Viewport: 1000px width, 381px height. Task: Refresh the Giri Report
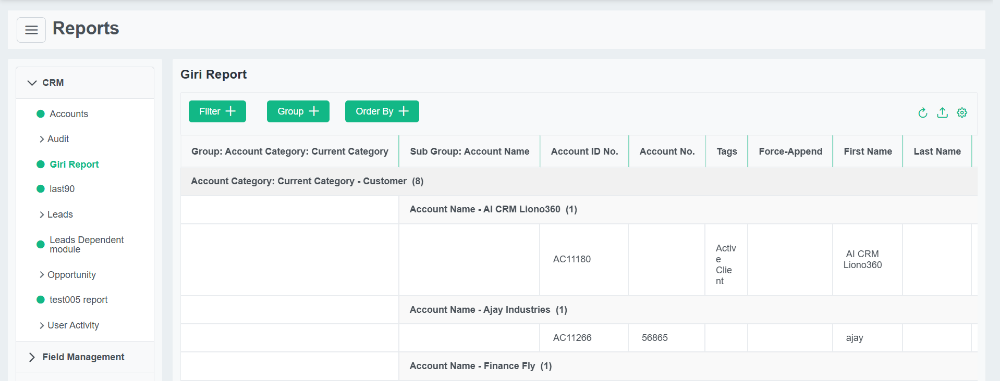(x=922, y=113)
